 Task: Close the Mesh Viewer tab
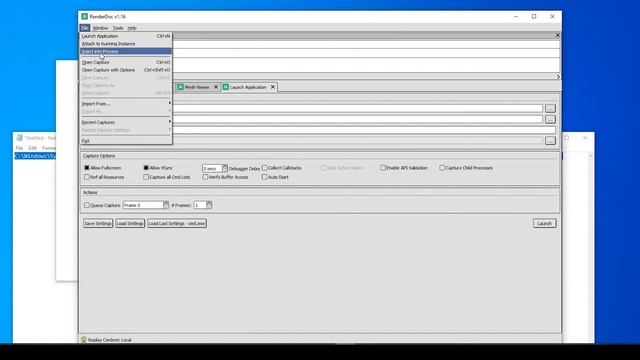[x=216, y=87]
